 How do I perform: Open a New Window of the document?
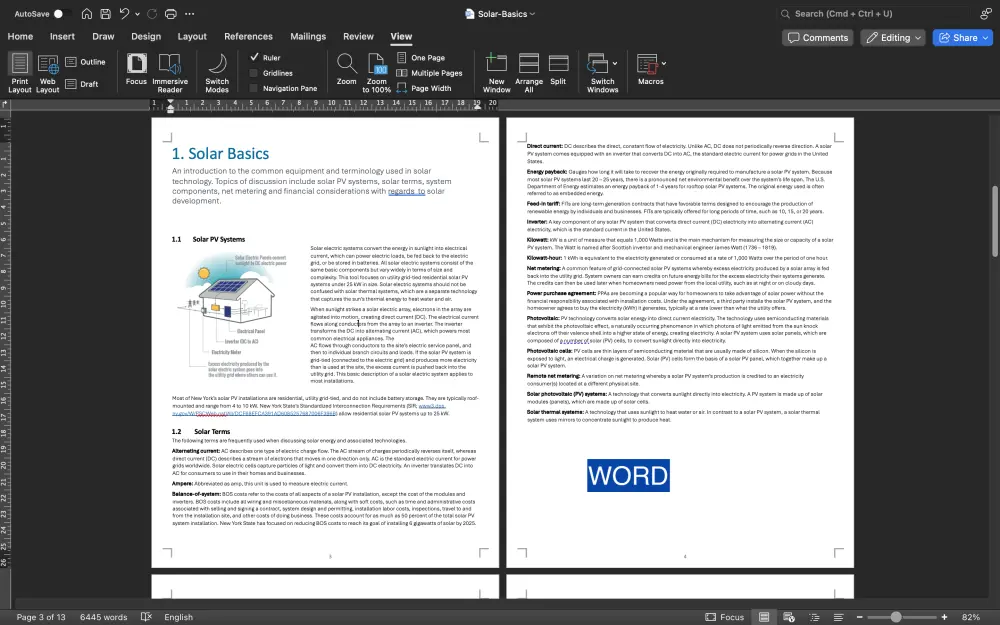click(496, 70)
